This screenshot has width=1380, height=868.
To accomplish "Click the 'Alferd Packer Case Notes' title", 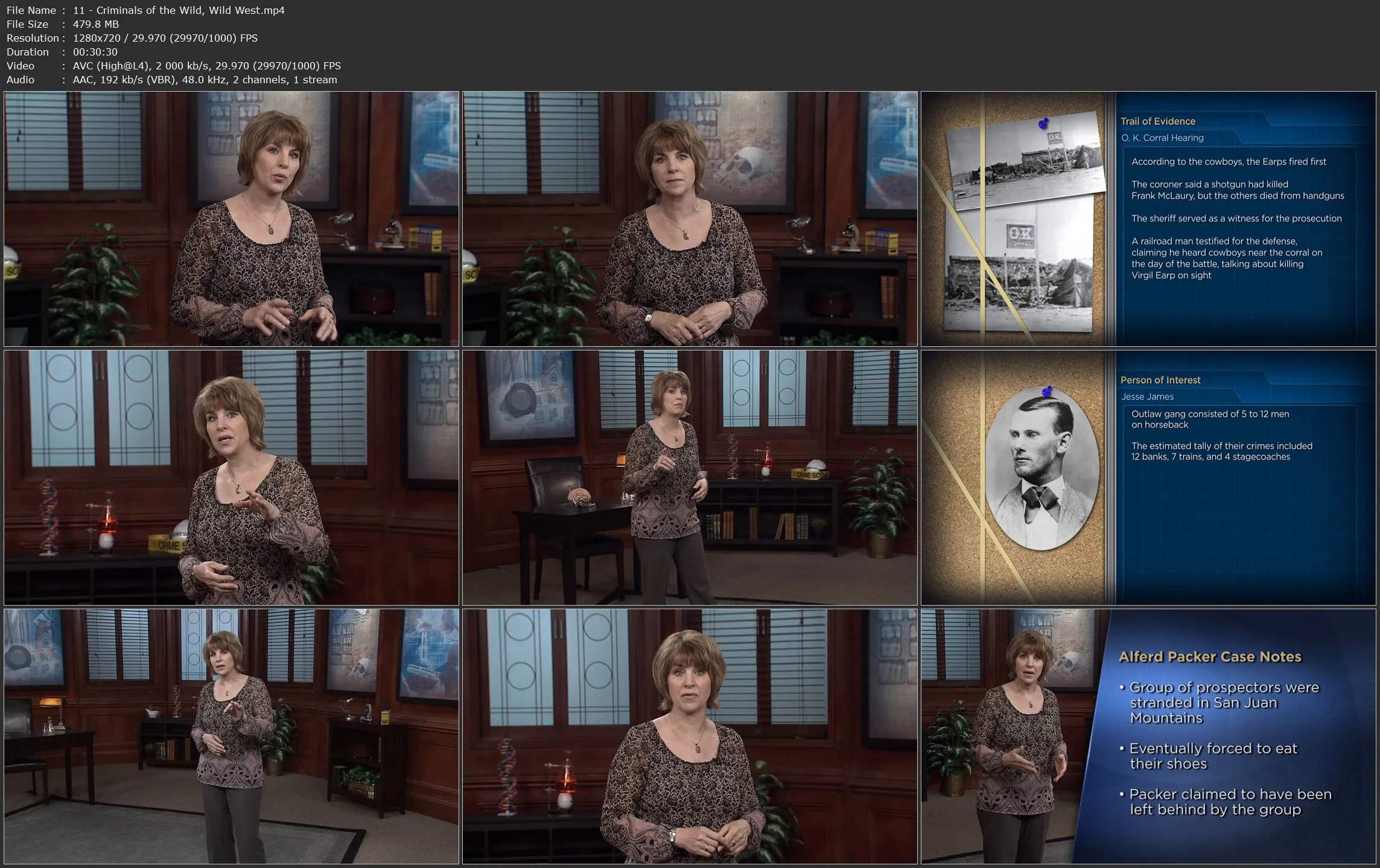I will (x=1210, y=657).
